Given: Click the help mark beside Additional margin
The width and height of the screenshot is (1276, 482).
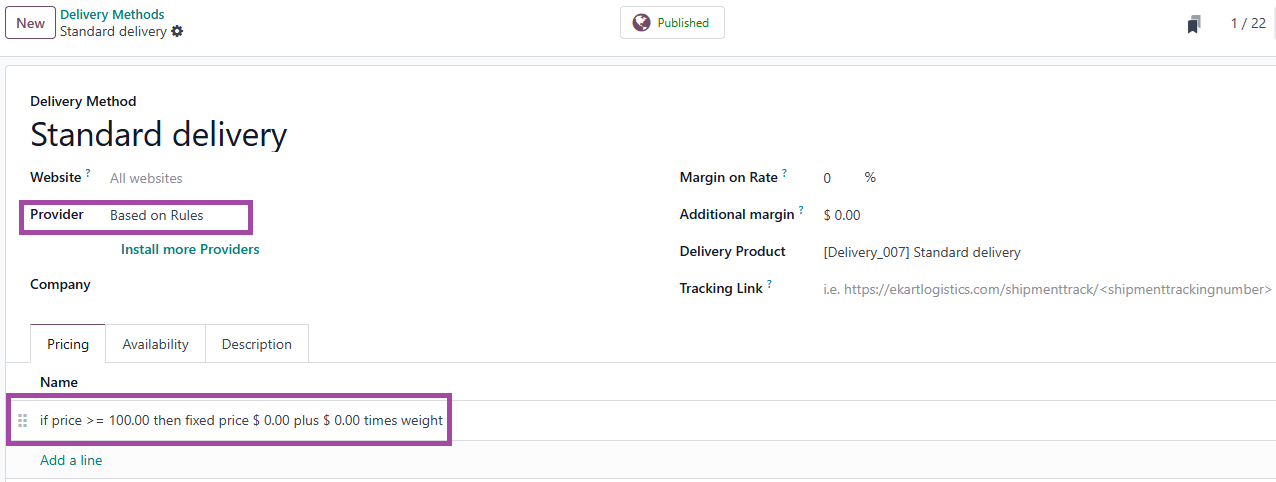Looking at the screenshot, I should coord(801,210).
